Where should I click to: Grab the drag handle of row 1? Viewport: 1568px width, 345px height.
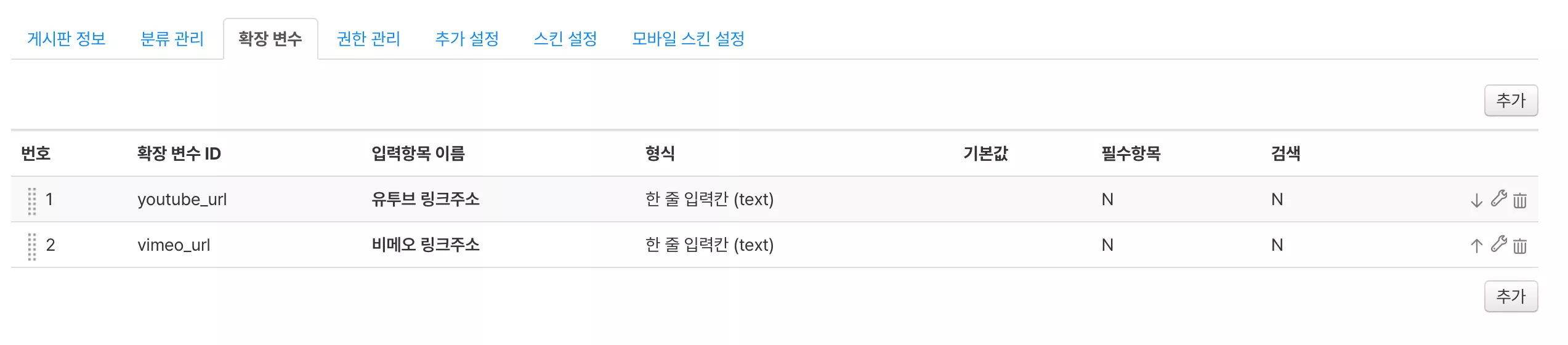click(x=32, y=201)
